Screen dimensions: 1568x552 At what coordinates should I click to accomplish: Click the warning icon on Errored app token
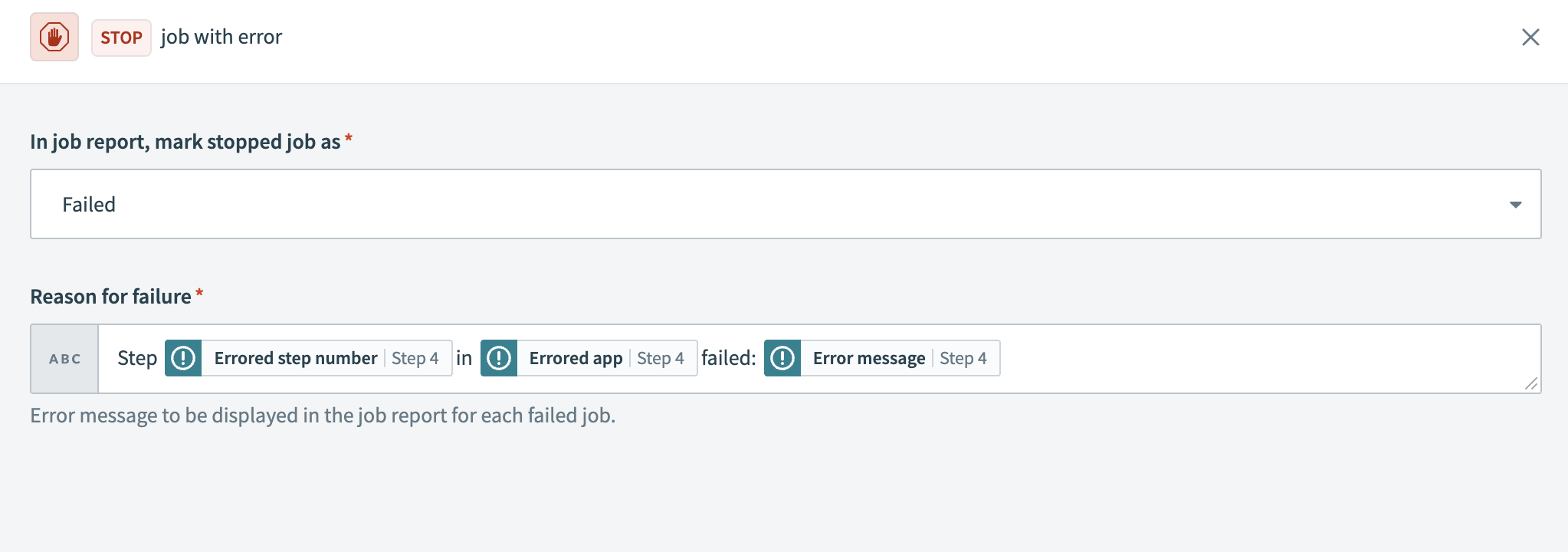pos(499,357)
